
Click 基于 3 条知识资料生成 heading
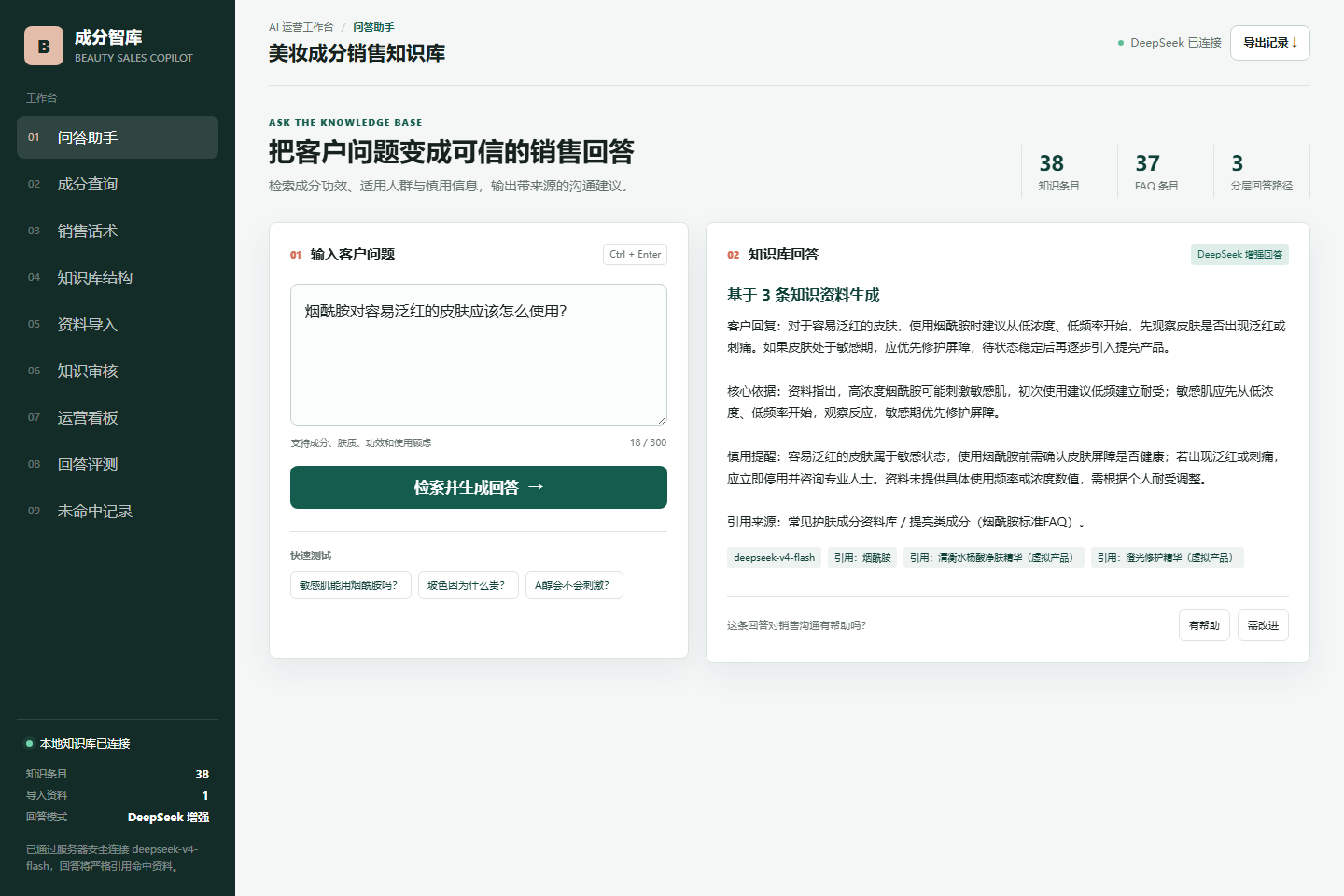coord(804,295)
